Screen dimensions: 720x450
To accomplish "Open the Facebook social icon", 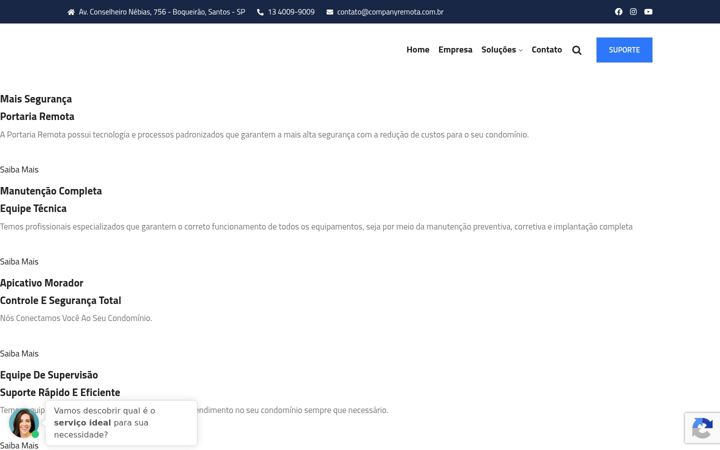I will pyautogui.click(x=619, y=12).
